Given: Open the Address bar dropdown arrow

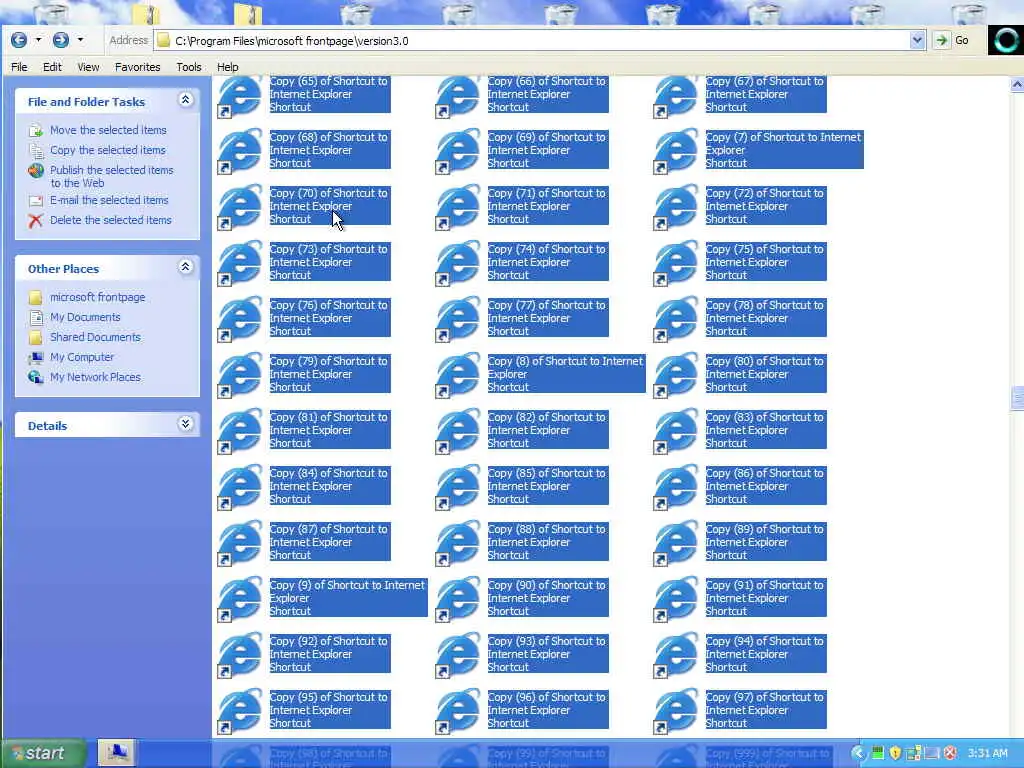Looking at the screenshot, I should click(917, 40).
